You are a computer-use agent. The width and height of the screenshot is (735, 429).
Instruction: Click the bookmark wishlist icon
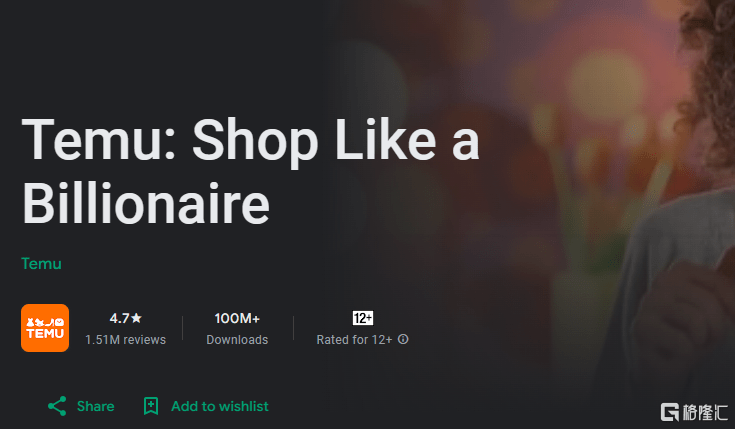pyautogui.click(x=150, y=406)
